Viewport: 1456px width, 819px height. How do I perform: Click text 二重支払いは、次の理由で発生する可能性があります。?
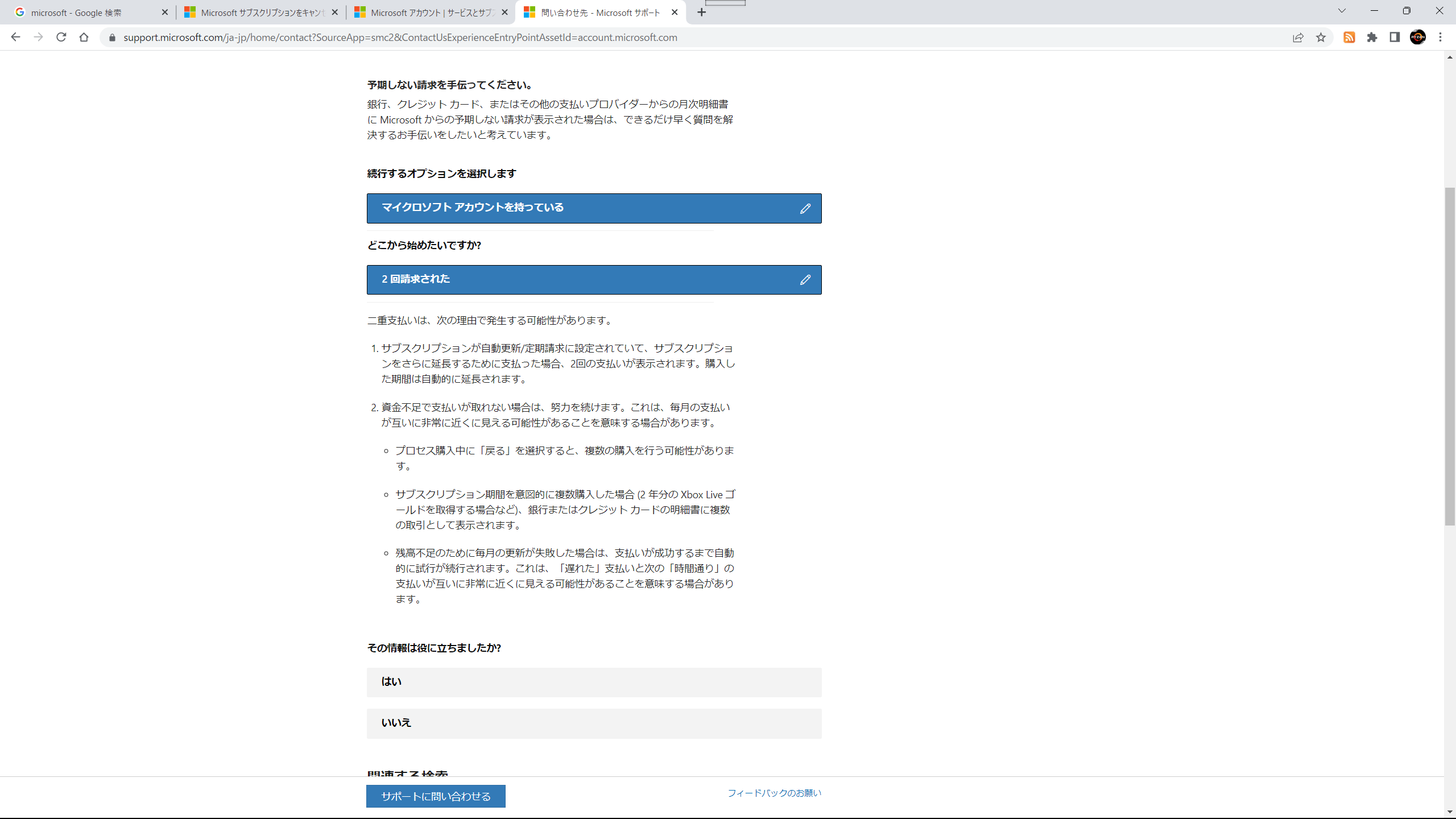(x=491, y=321)
